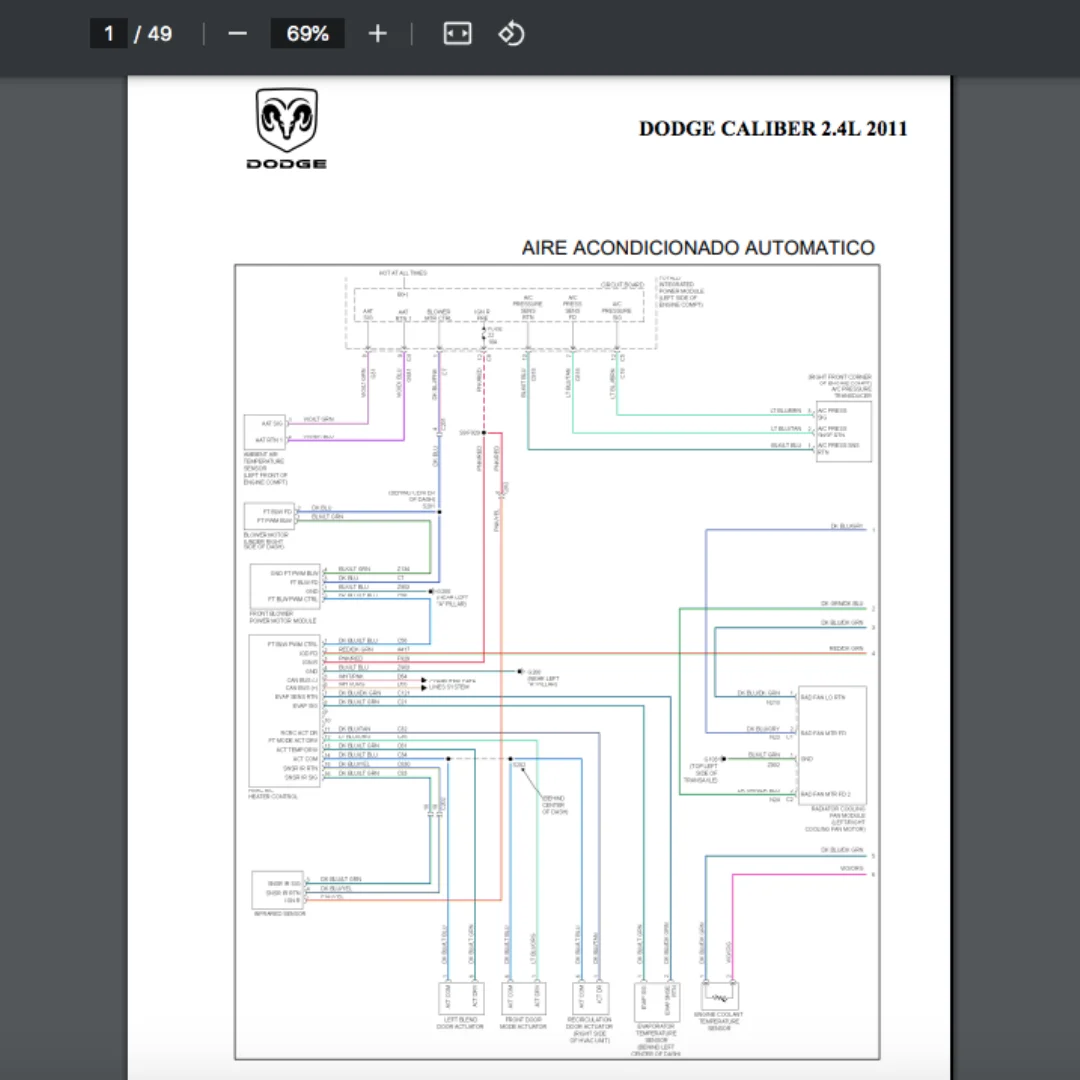This screenshot has width=1080, height=1080.
Task: Rotate the document counterclockwise
Action: click(511, 33)
